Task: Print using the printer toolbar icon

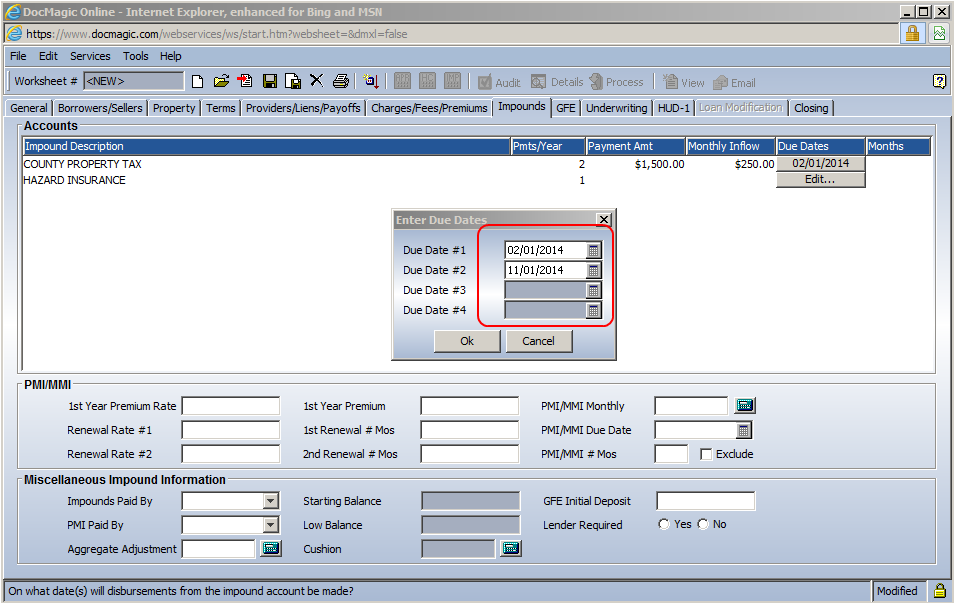Action: [341, 81]
